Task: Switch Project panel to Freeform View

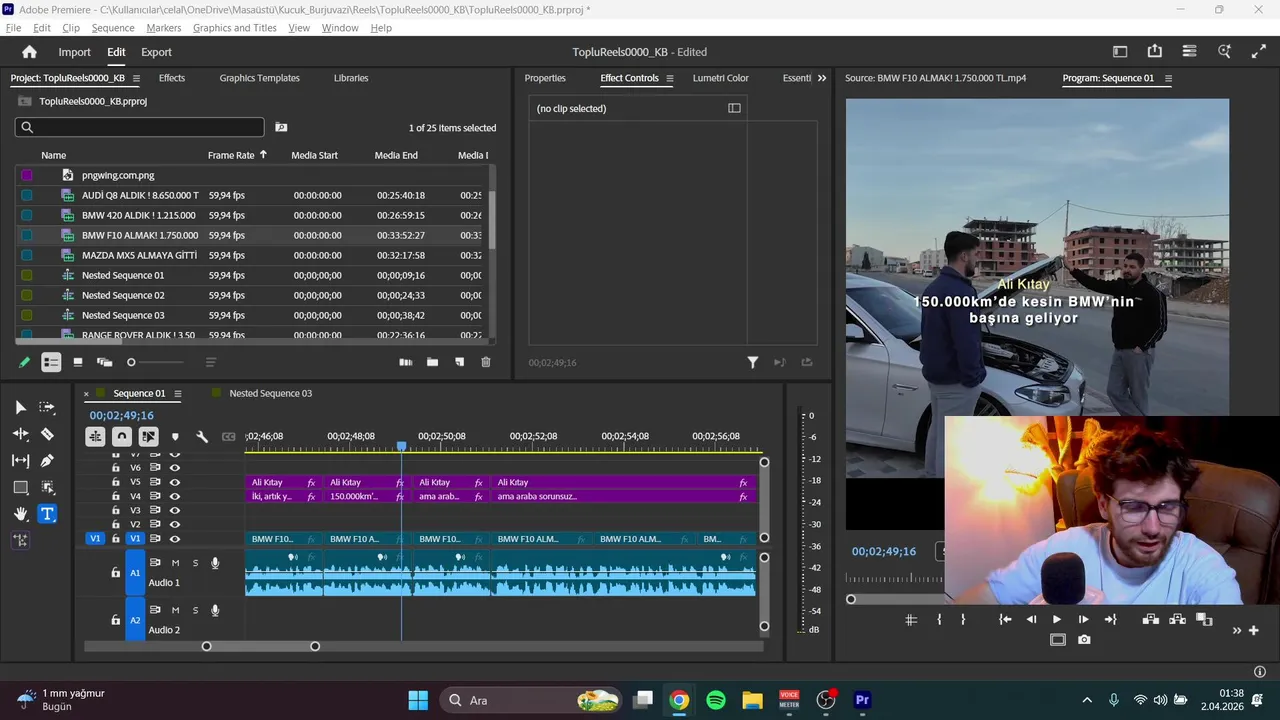Action: click(x=104, y=362)
